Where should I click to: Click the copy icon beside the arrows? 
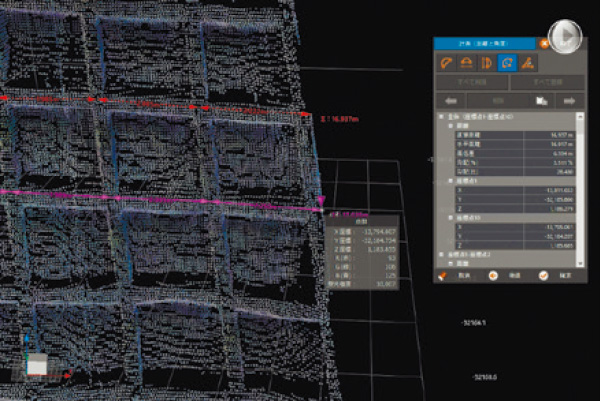[x=540, y=101]
